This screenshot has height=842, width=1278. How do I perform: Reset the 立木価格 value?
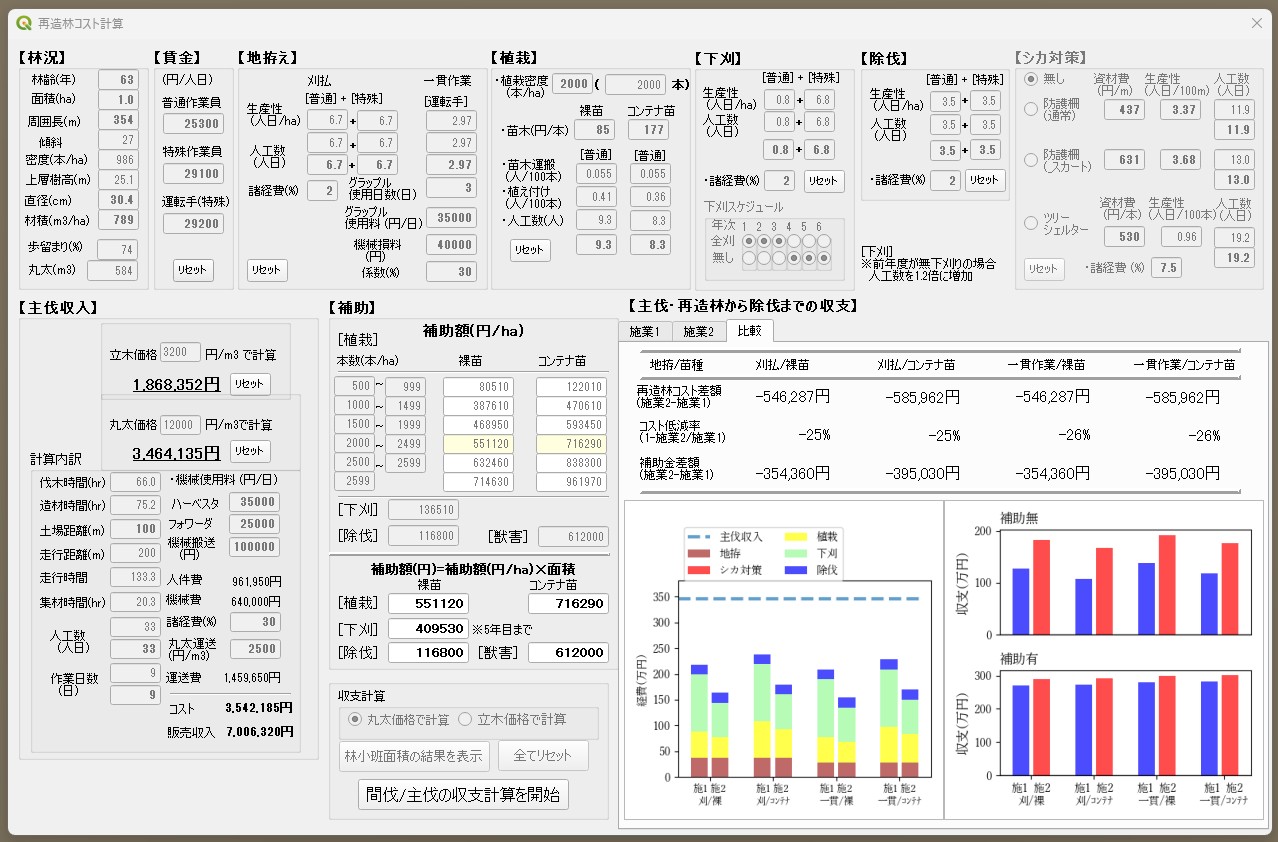click(x=250, y=384)
